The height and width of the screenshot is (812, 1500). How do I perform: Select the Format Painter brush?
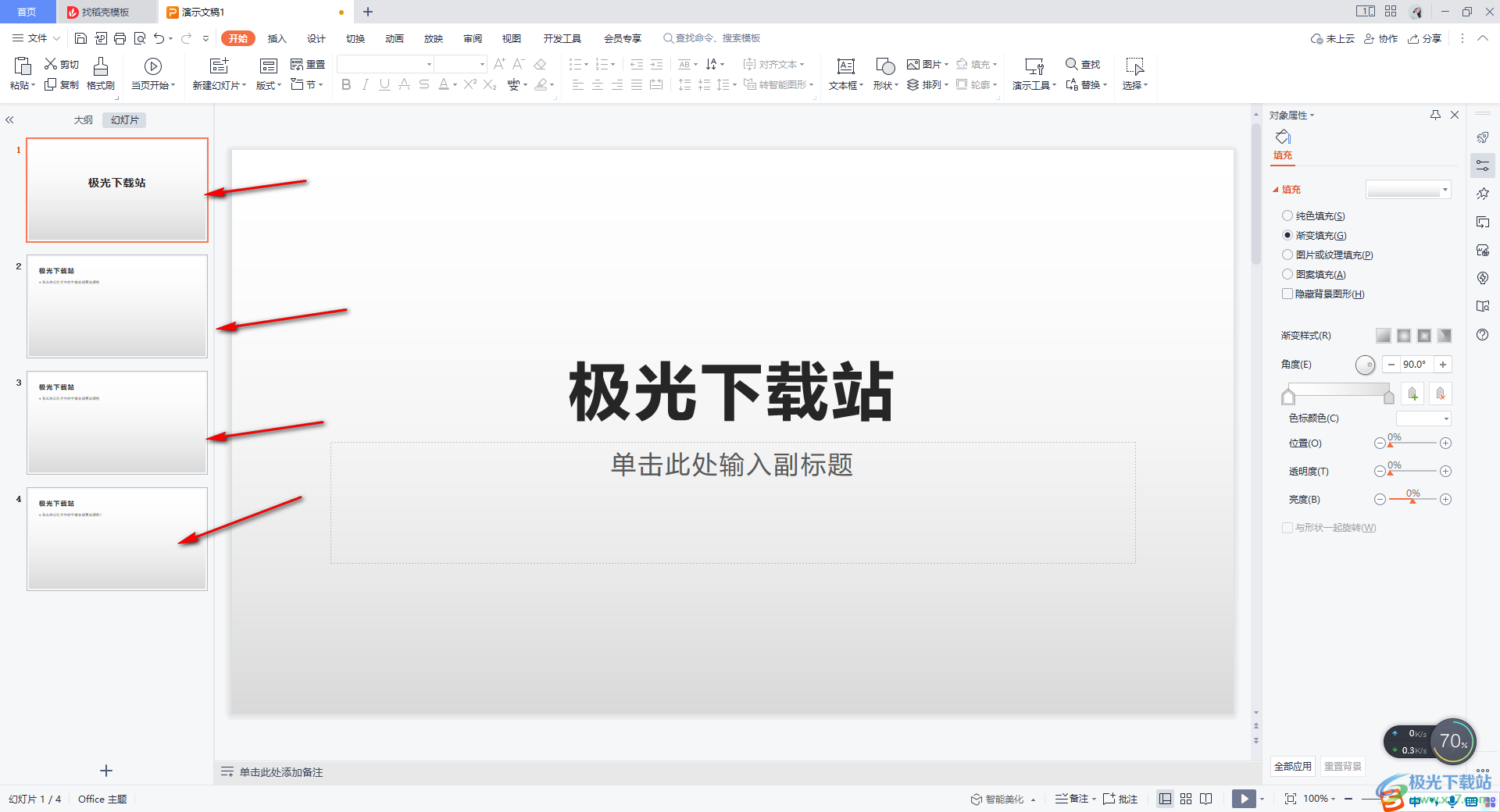point(101,66)
